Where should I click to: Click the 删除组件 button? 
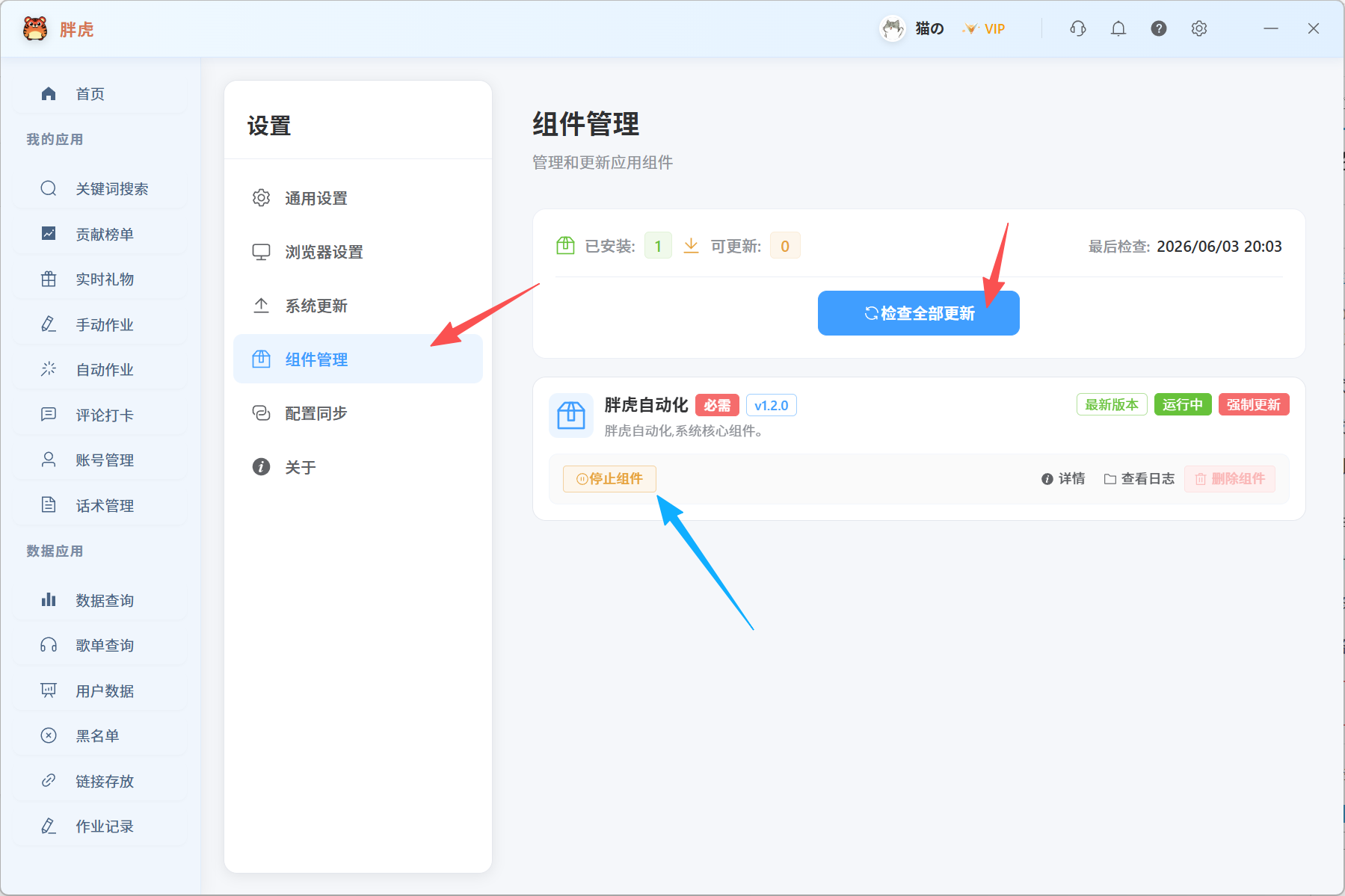tap(1230, 479)
